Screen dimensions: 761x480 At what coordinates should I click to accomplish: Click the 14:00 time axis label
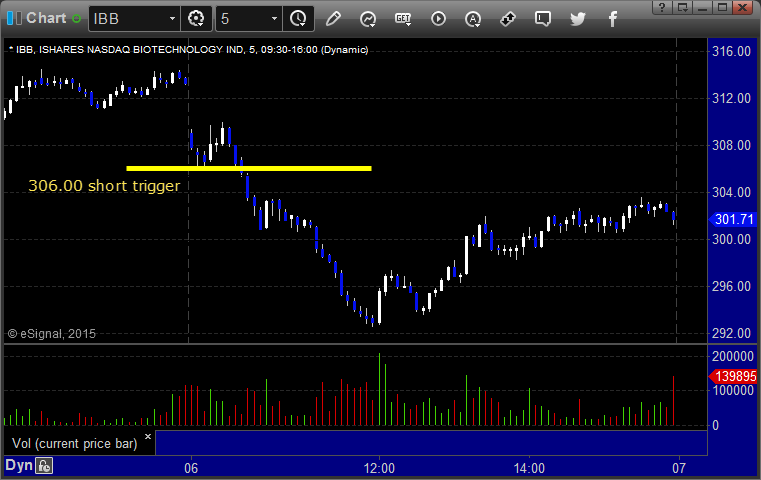(529, 468)
